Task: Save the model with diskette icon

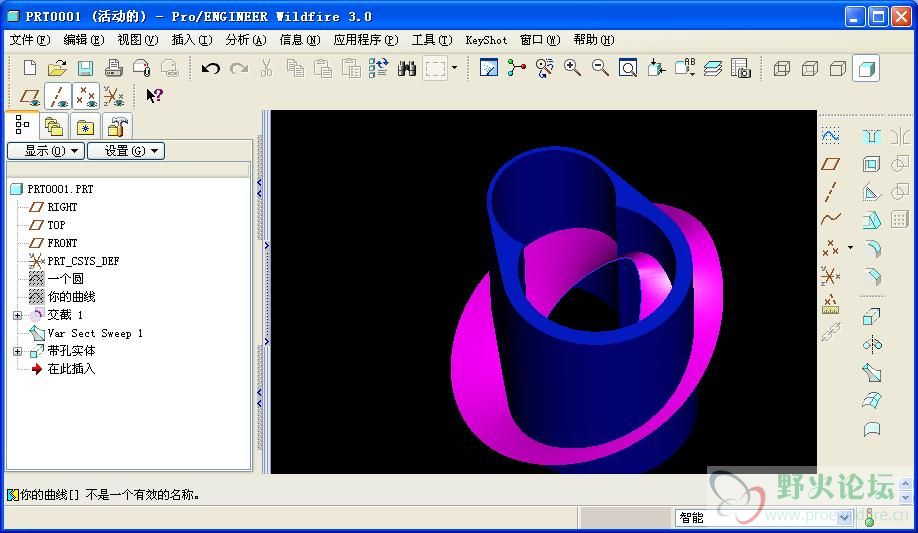Action: tap(85, 69)
